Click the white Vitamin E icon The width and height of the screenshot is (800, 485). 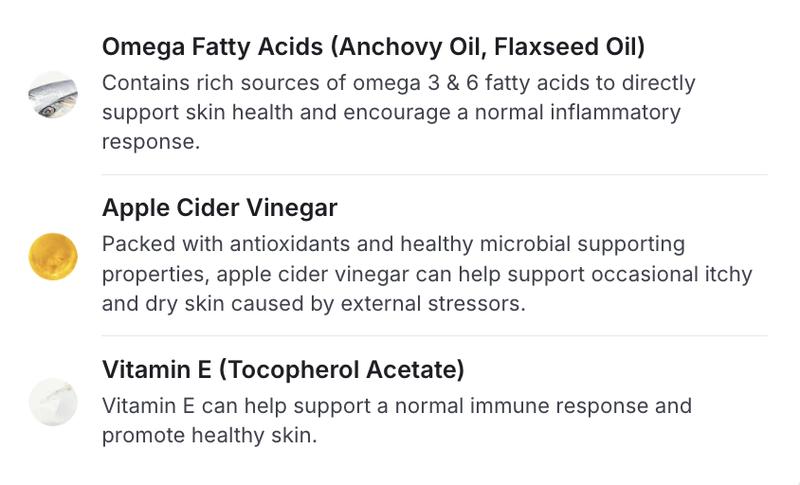[53, 402]
